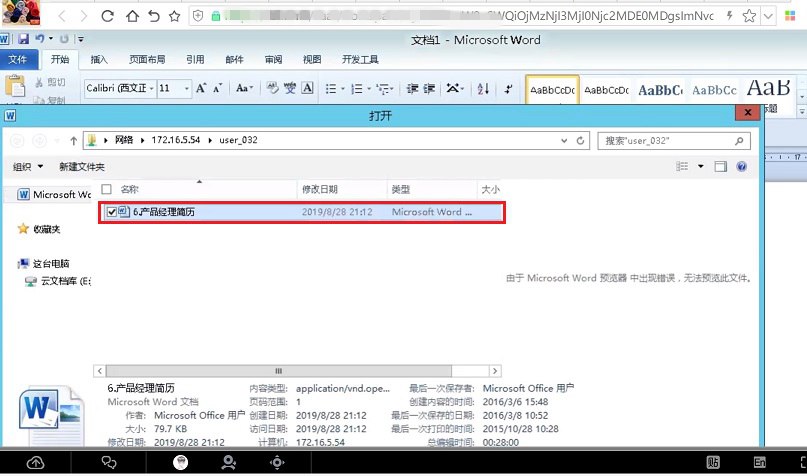Click the Paste clipboard icon in the ribbon

(15, 86)
